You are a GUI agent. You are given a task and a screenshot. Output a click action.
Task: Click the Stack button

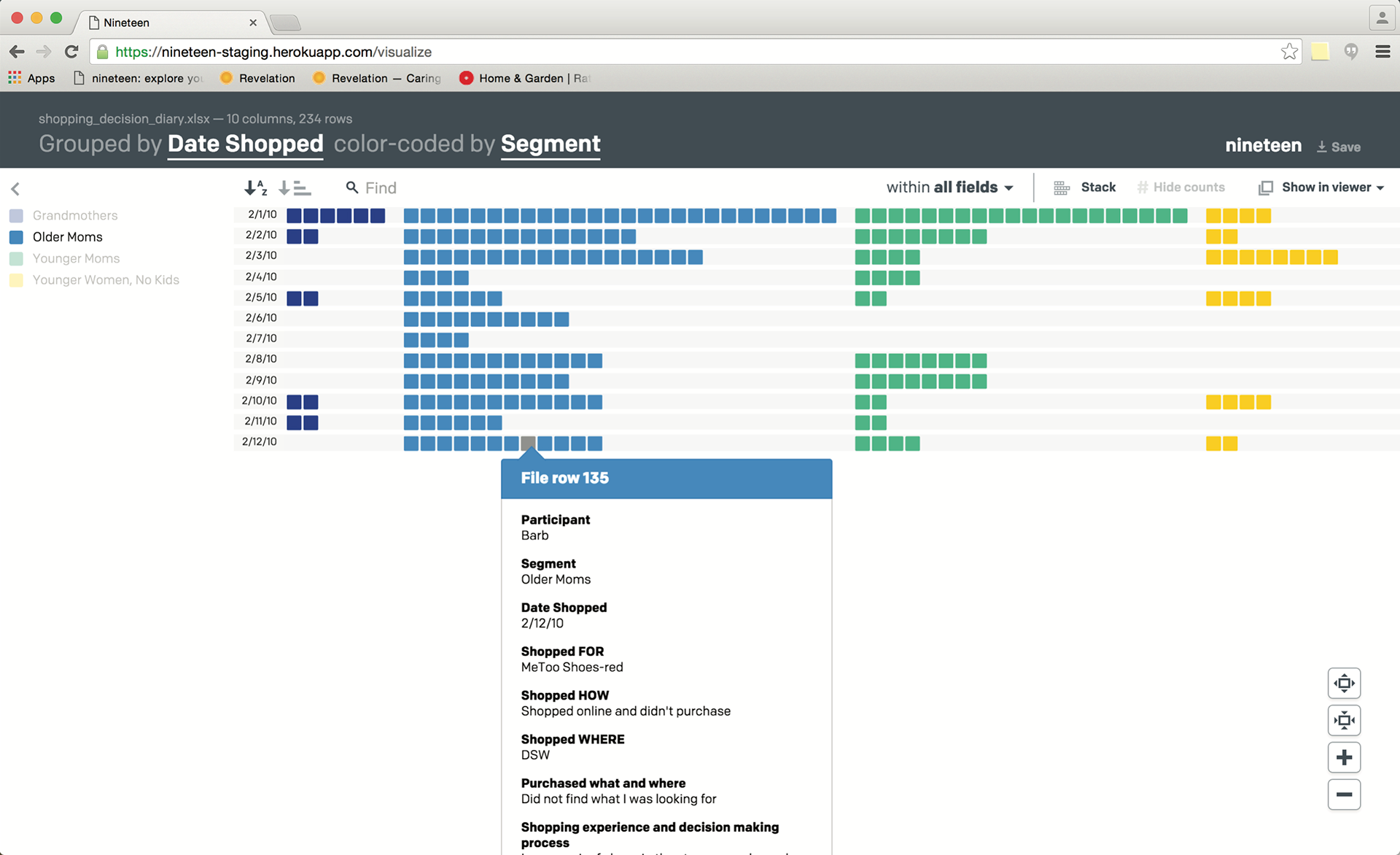point(1085,187)
